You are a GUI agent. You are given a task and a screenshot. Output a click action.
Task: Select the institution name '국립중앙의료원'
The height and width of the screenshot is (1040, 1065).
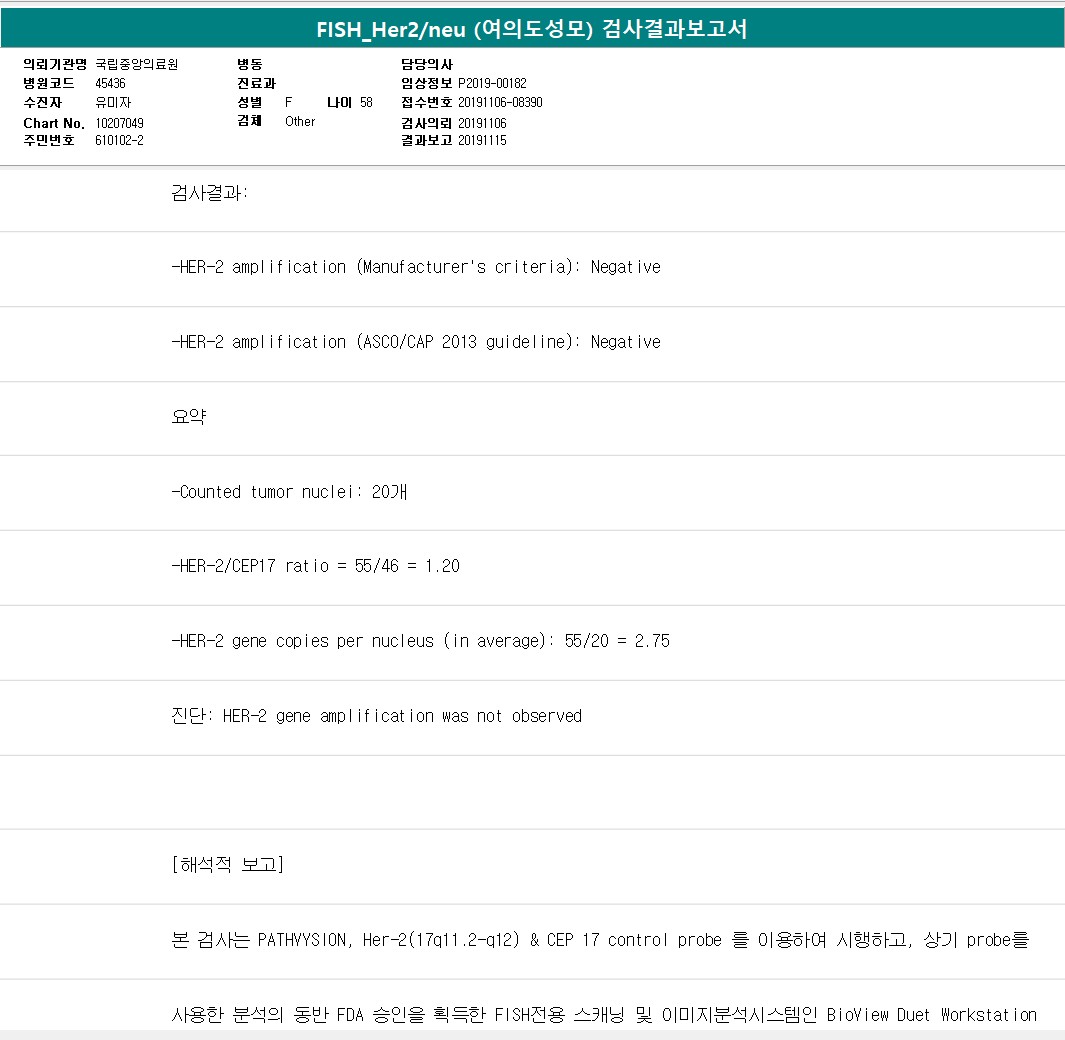point(137,64)
